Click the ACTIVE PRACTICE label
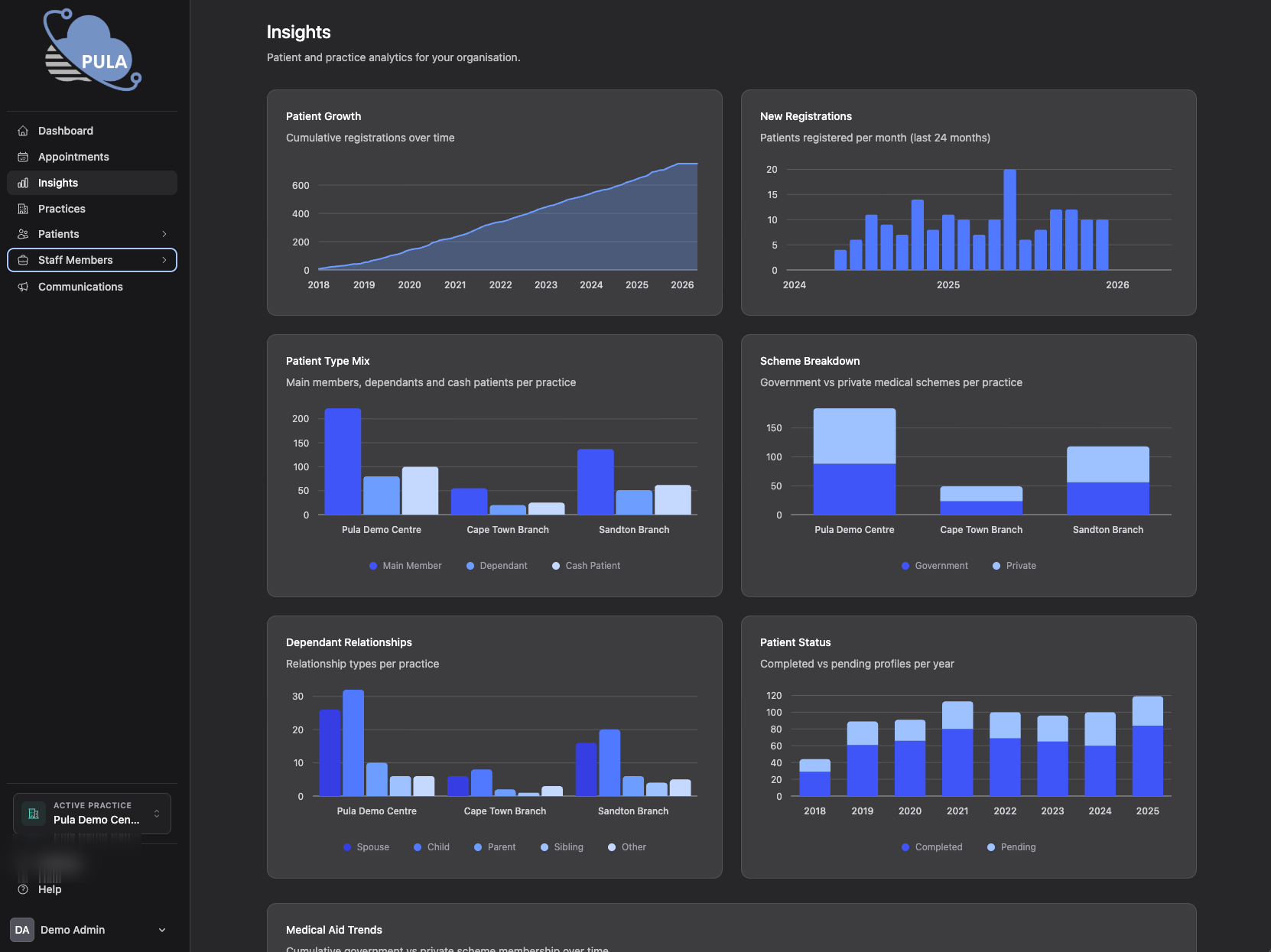1271x952 pixels. coord(93,805)
